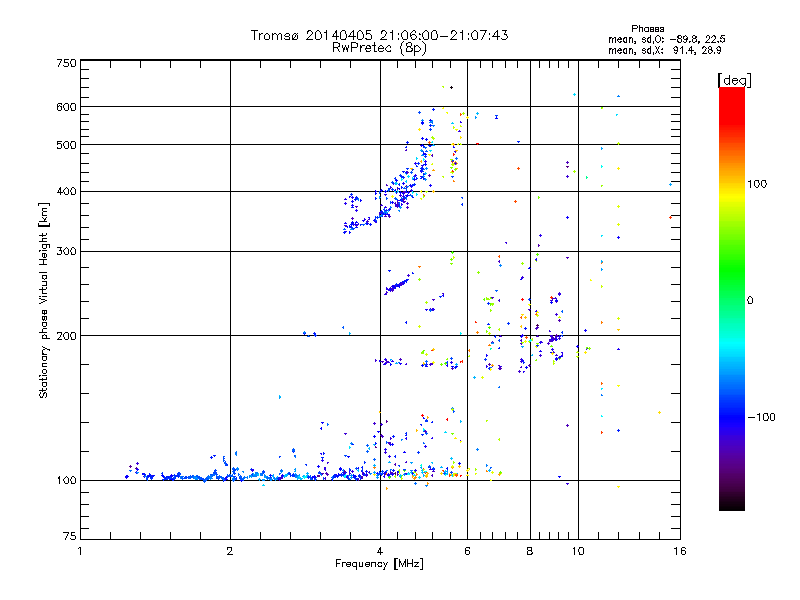Screen dimensions: 800x600
Task: Click x-axis tick label '16'
Action: coord(680,551)
